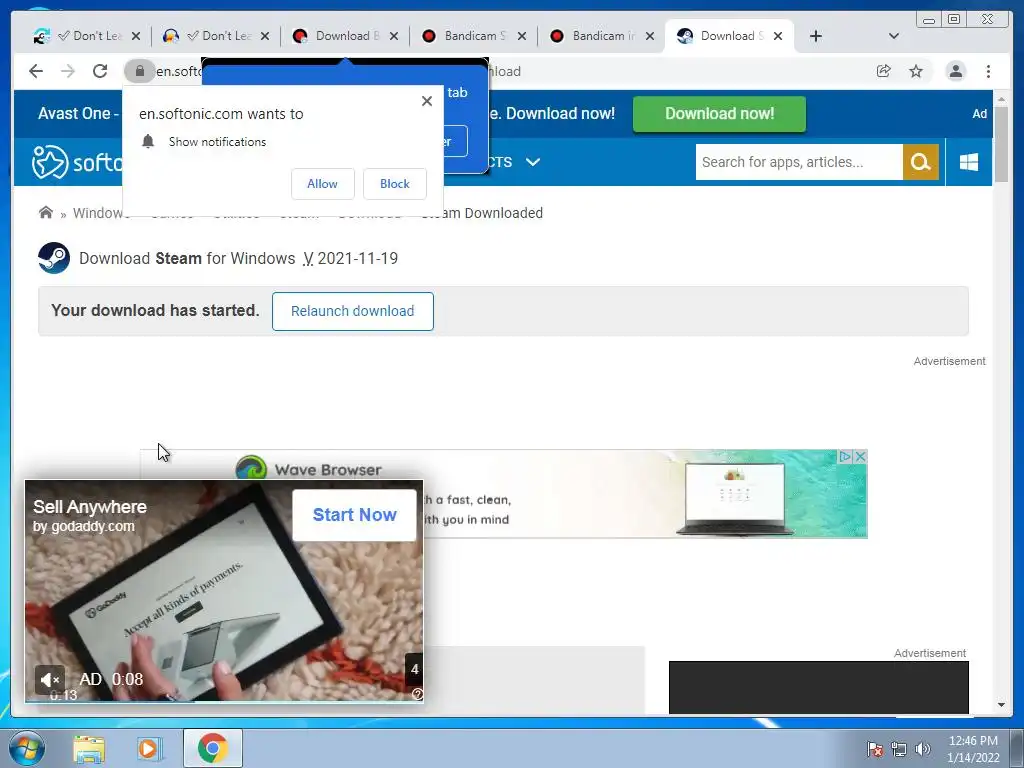Click the page scrollbar down arrow
Viewport: 1024px width, 768px height.
pyautogui.click(x=1001, y=705)
